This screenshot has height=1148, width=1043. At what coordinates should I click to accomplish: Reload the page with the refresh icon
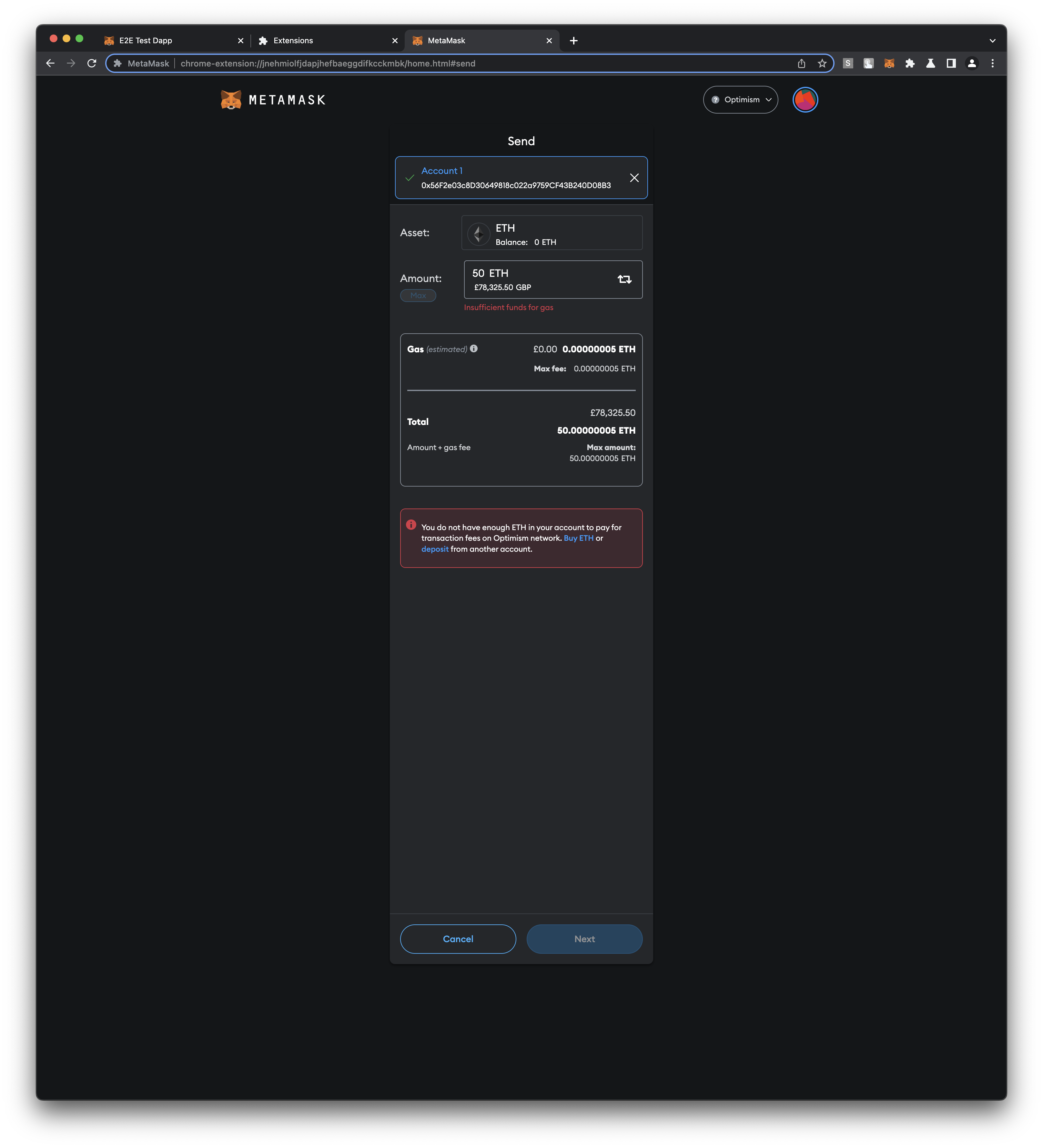(x=91, y=63)
